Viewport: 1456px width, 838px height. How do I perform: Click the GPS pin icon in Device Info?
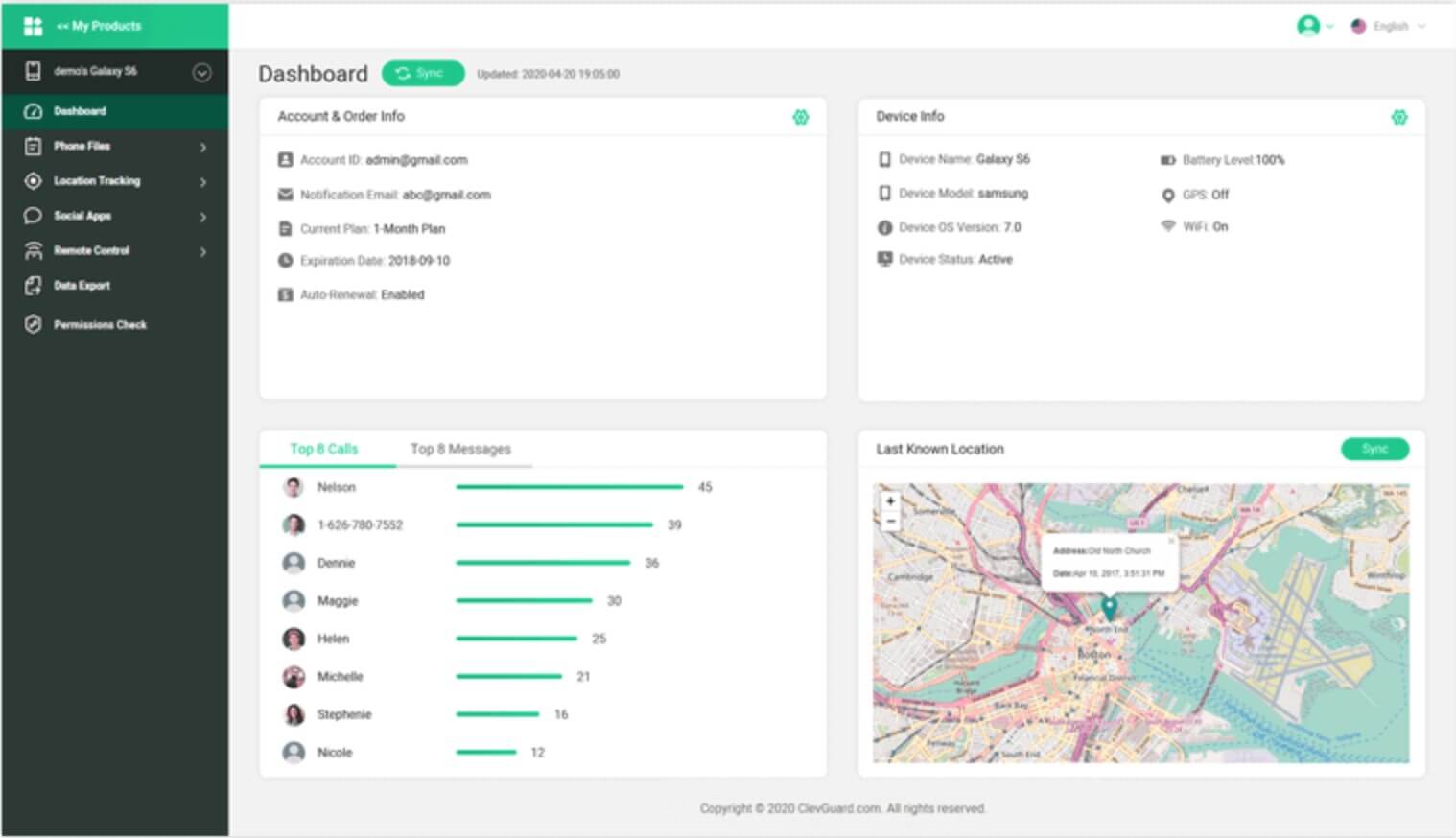click(1167, 196)
